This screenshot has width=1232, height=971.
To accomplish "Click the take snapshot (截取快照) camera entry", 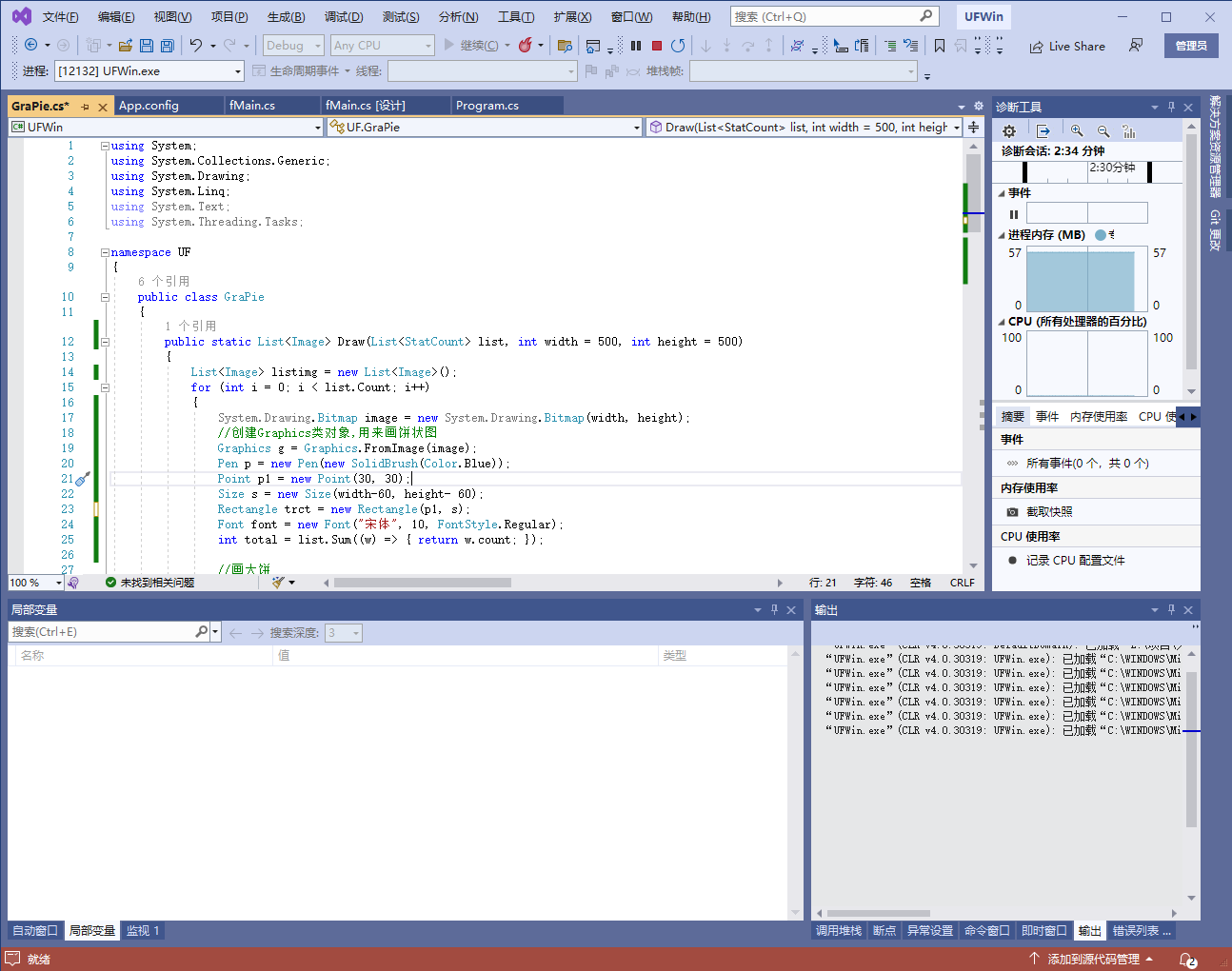I will click(x=1040, y=511).
